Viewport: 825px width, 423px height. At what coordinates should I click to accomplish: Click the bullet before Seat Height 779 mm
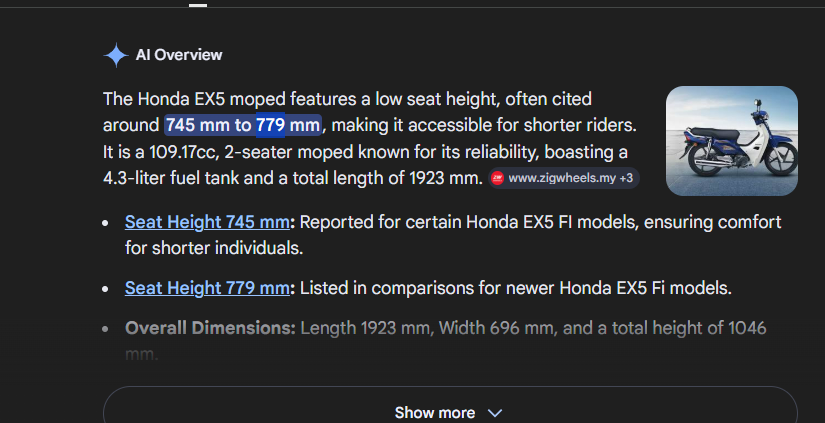106,289
